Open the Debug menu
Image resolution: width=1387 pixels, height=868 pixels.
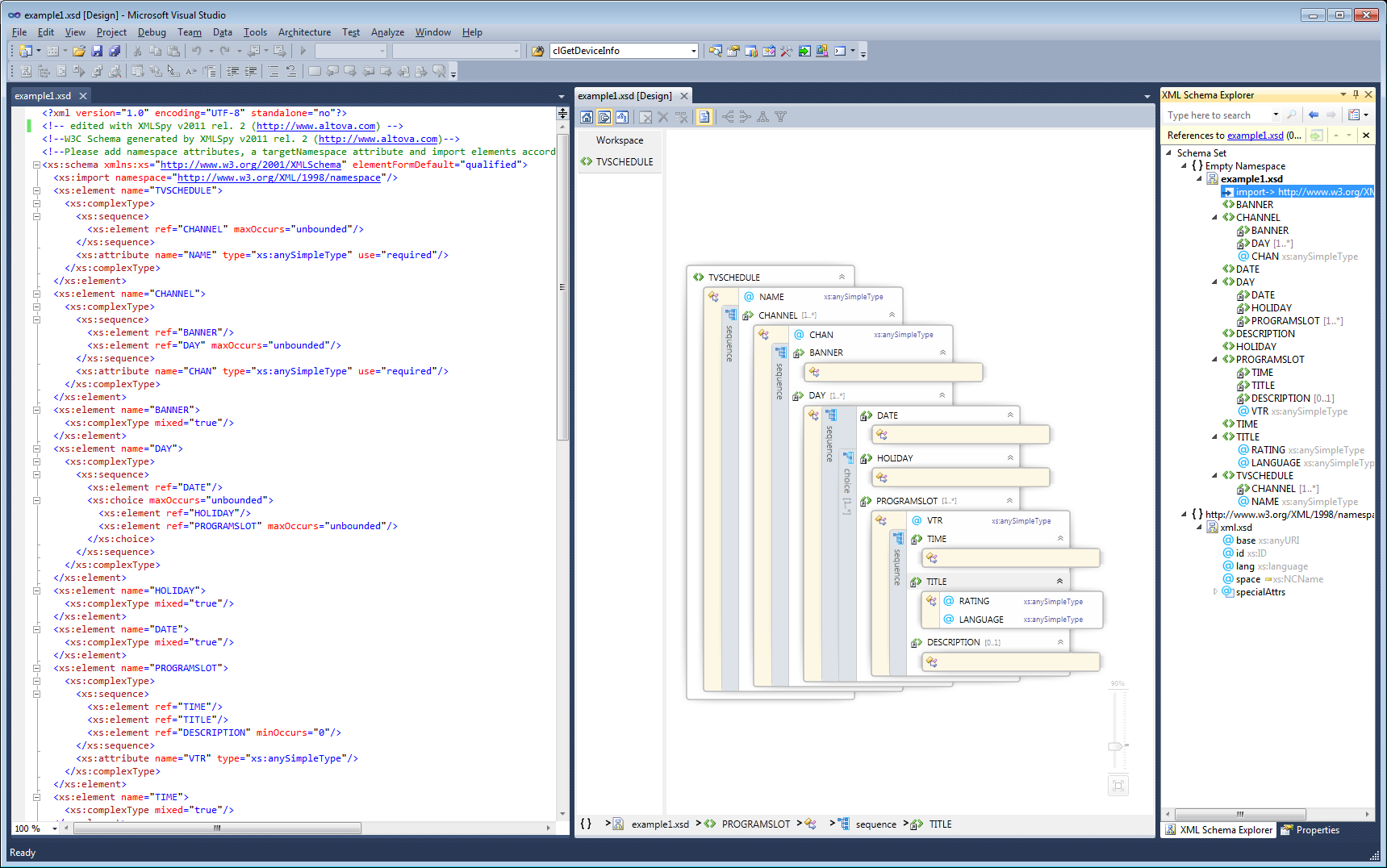pyautogui.click(x=152, y=32)
